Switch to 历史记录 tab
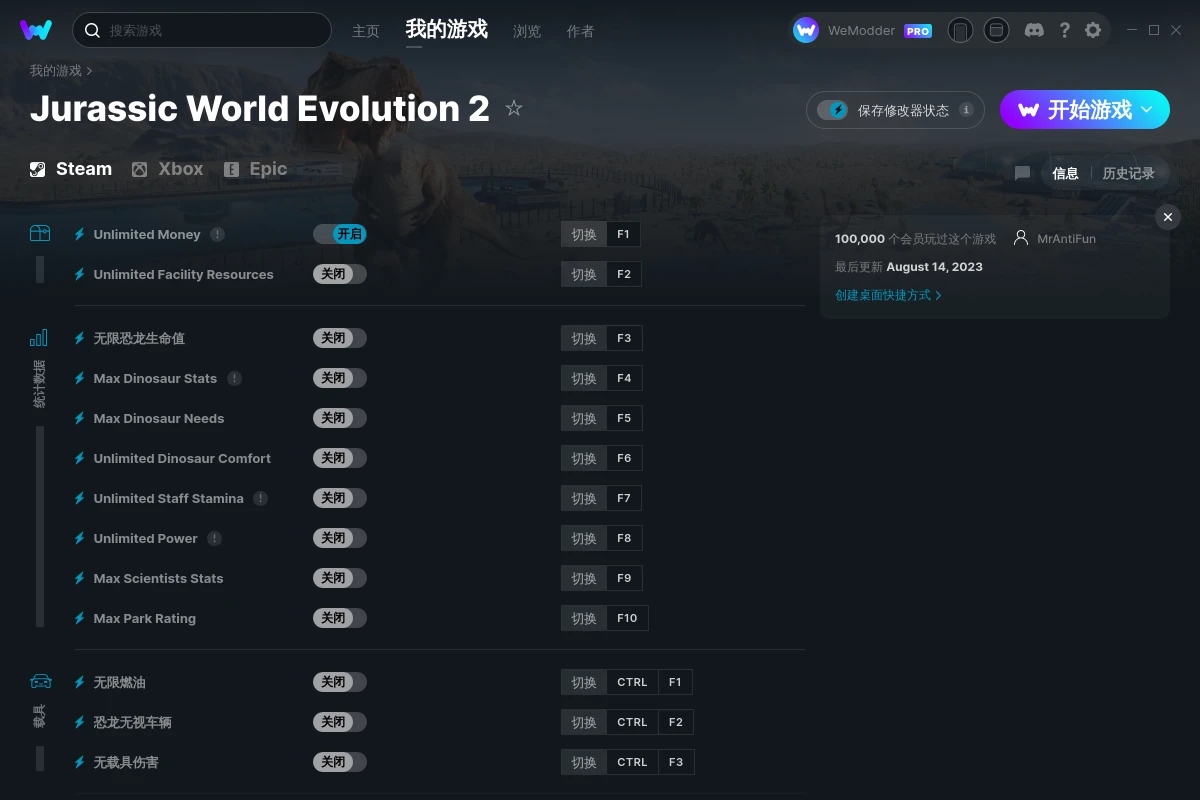Screen dimensions: 1200x800 point(1128,173)
